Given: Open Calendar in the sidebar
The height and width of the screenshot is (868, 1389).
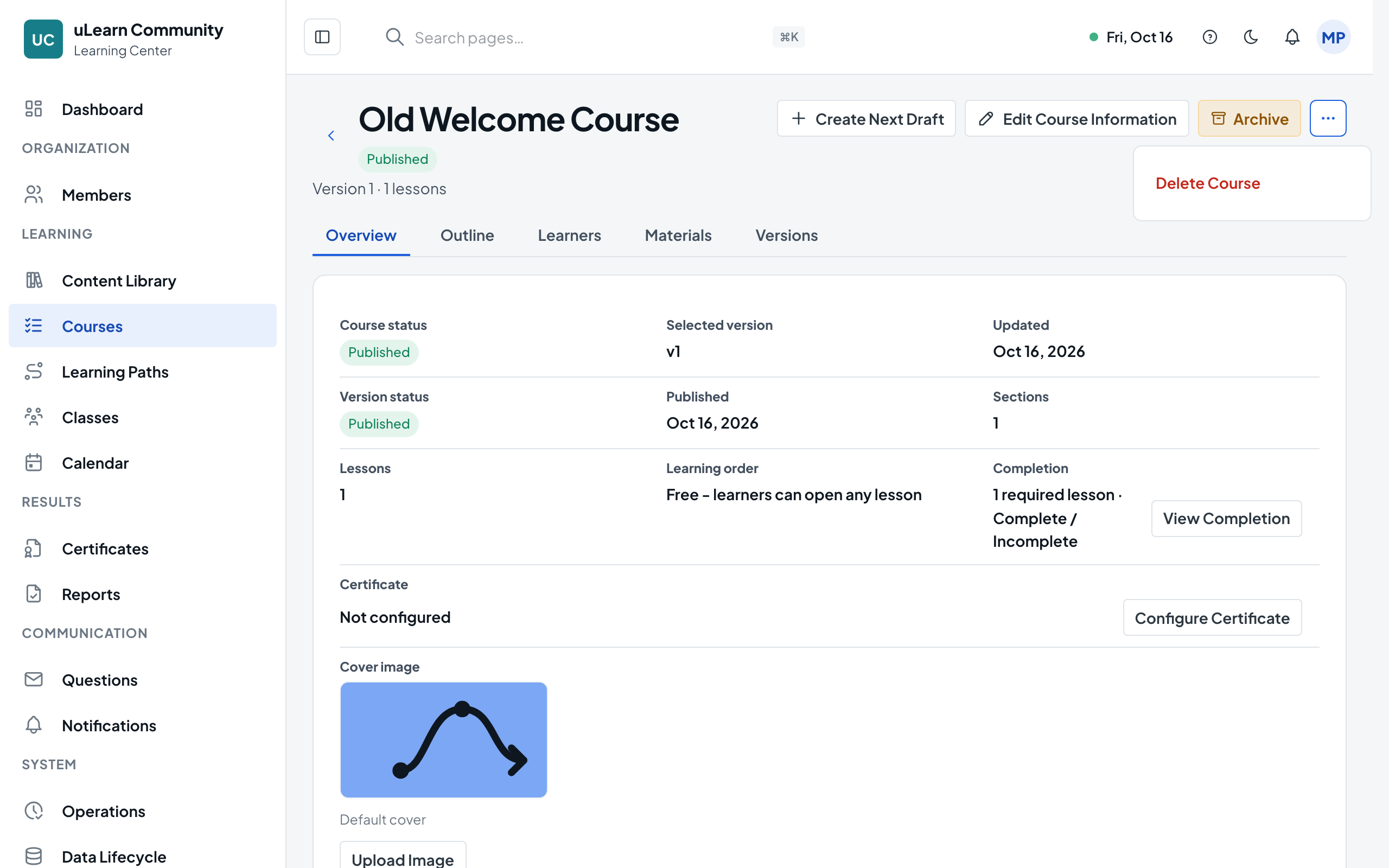Looking at the screenshot, I should pyautogui.click(x=142, y=463).
